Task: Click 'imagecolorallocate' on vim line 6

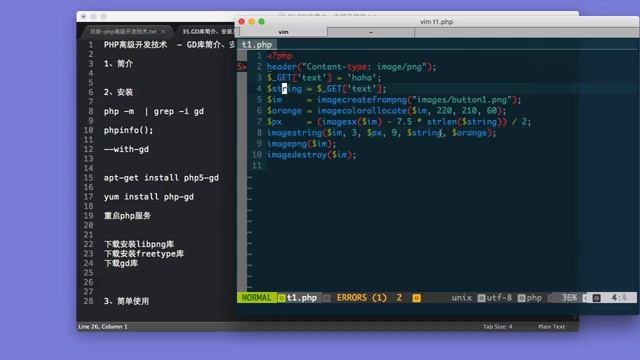Action: [x=362, y=111]
